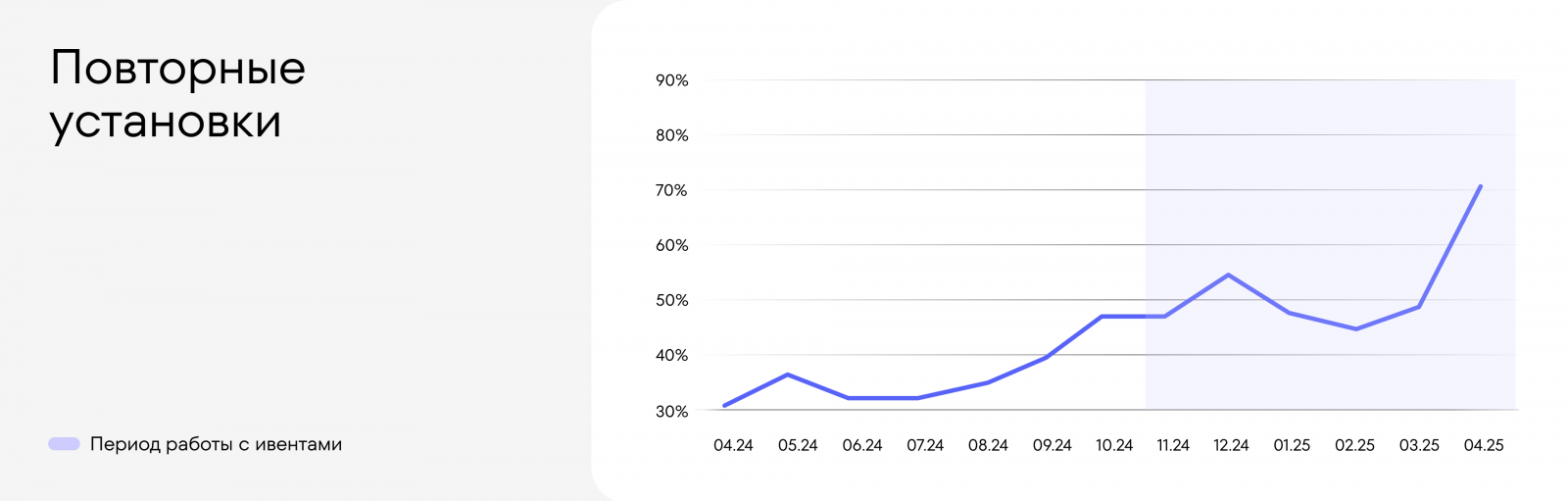This screenshot has height=501, width=1568.
Task: Pick the 30% y-axis label
Action: tap(672, 412)
